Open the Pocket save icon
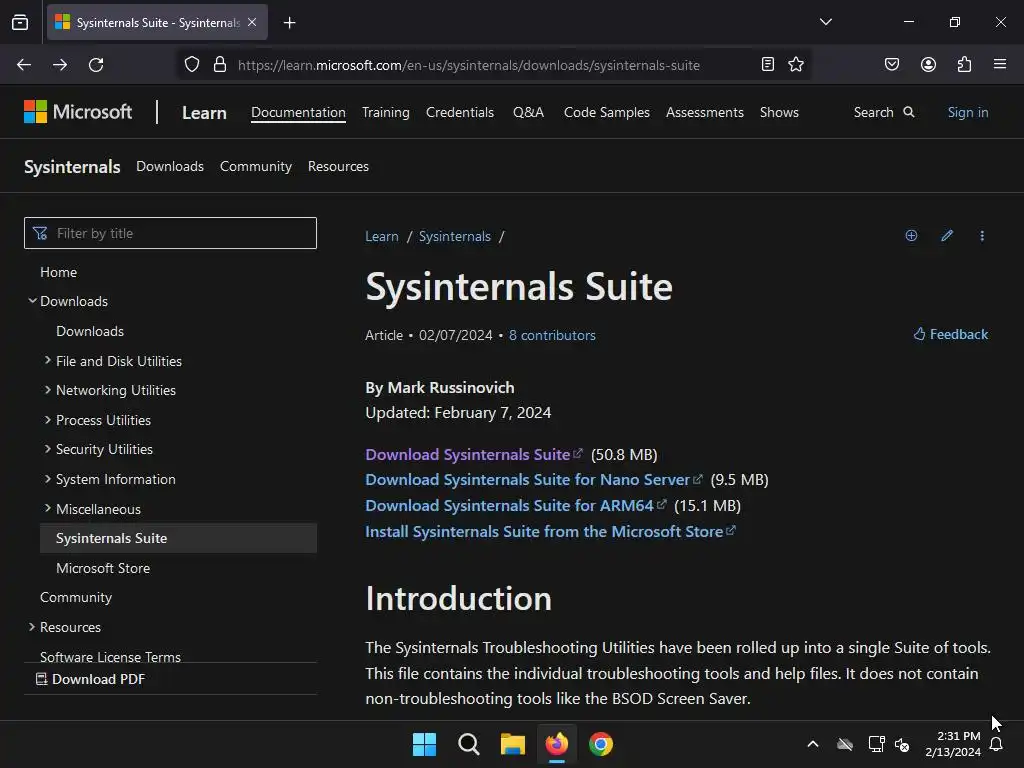Screen dimensions: 1024x768 [x=892, y=64]
